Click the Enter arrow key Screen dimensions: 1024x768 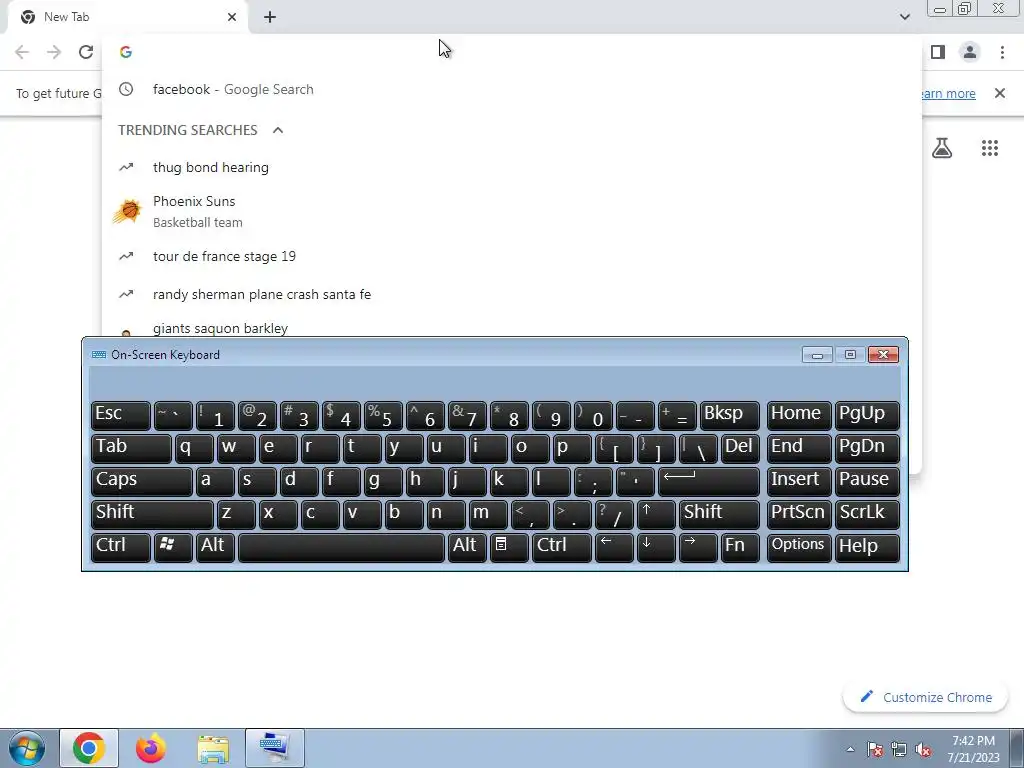point(709,481)
